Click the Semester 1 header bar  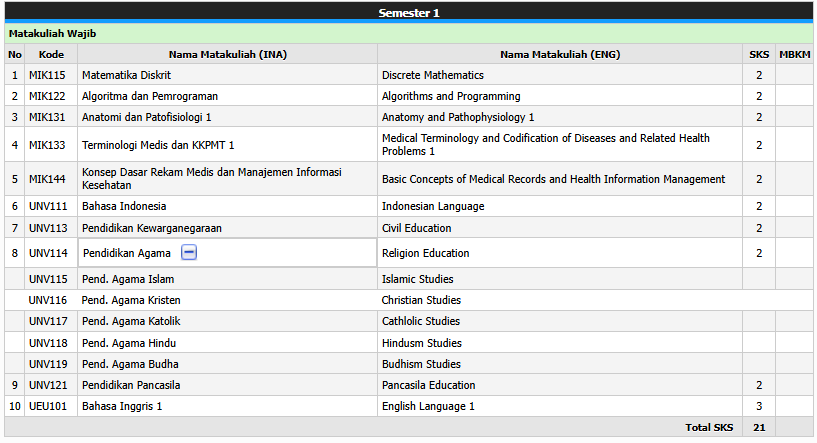click(408, 13)
